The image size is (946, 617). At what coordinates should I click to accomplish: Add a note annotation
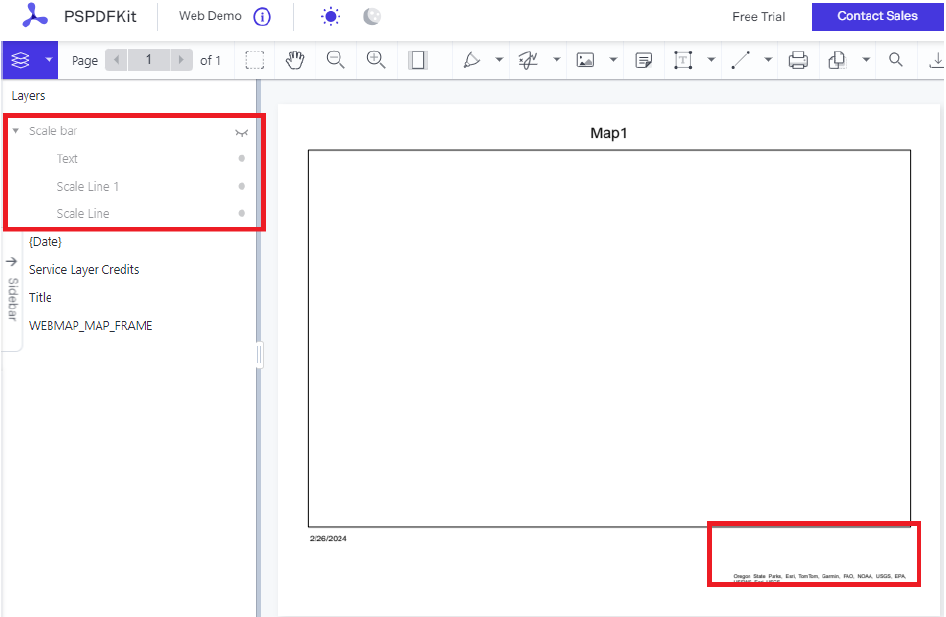point(644,60)
